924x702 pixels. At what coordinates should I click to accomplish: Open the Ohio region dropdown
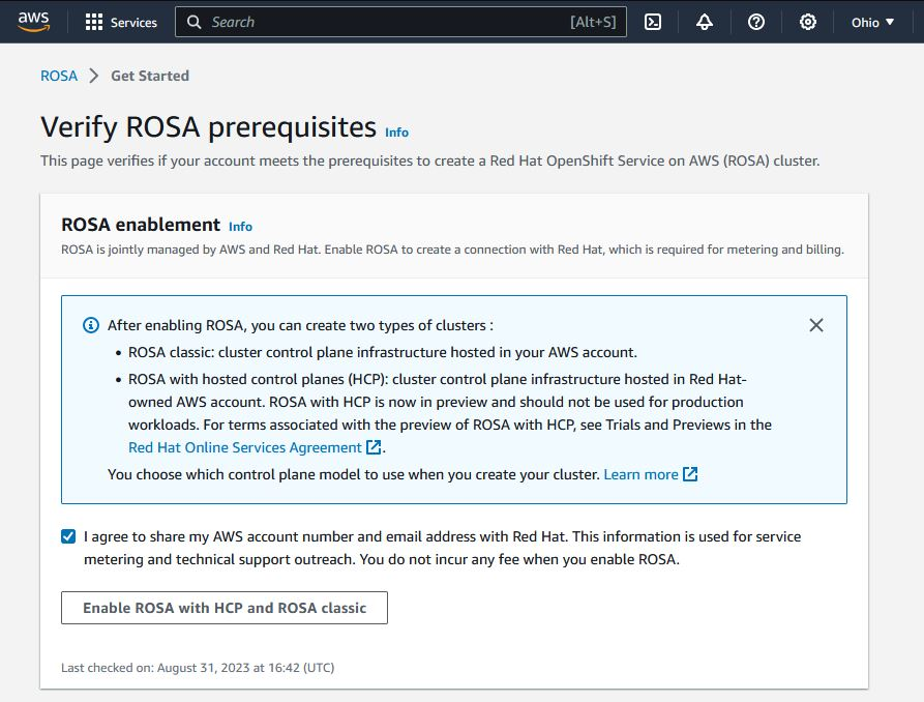click(x=871, y=21)
